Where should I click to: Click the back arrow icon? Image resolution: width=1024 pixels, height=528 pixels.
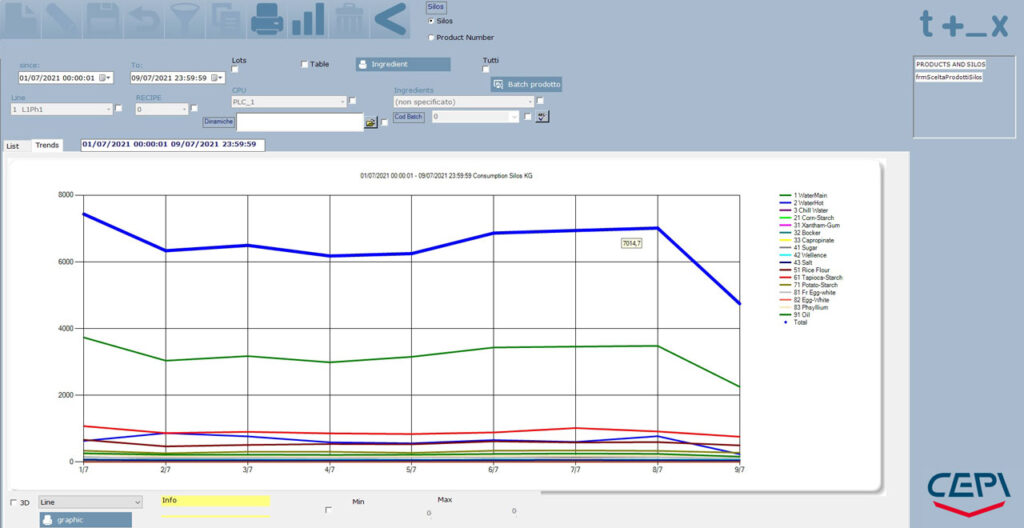tap(390, 20)
